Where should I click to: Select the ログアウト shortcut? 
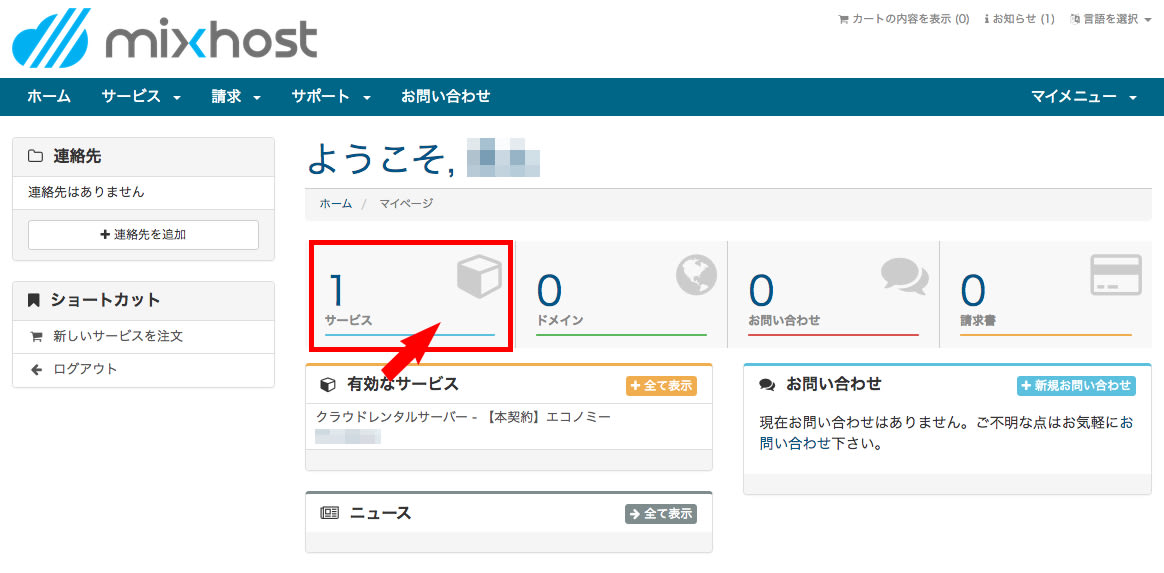coord(143,370)
